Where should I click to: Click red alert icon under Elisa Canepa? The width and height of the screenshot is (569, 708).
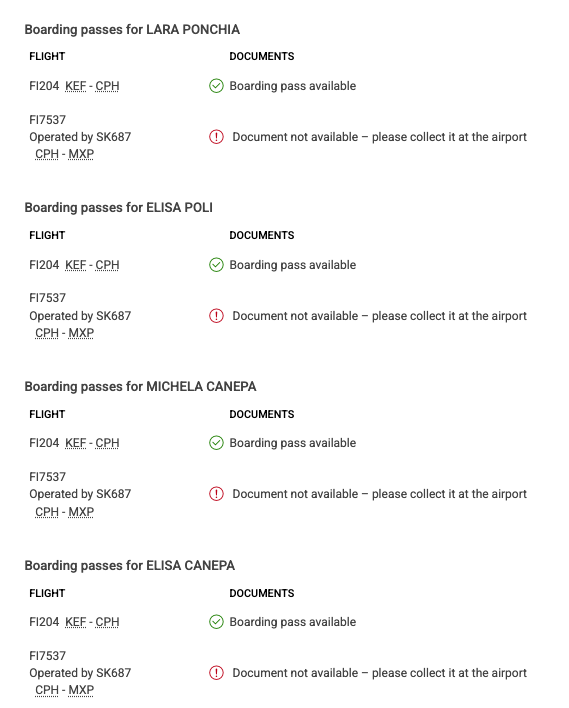[x=216, y=673]
